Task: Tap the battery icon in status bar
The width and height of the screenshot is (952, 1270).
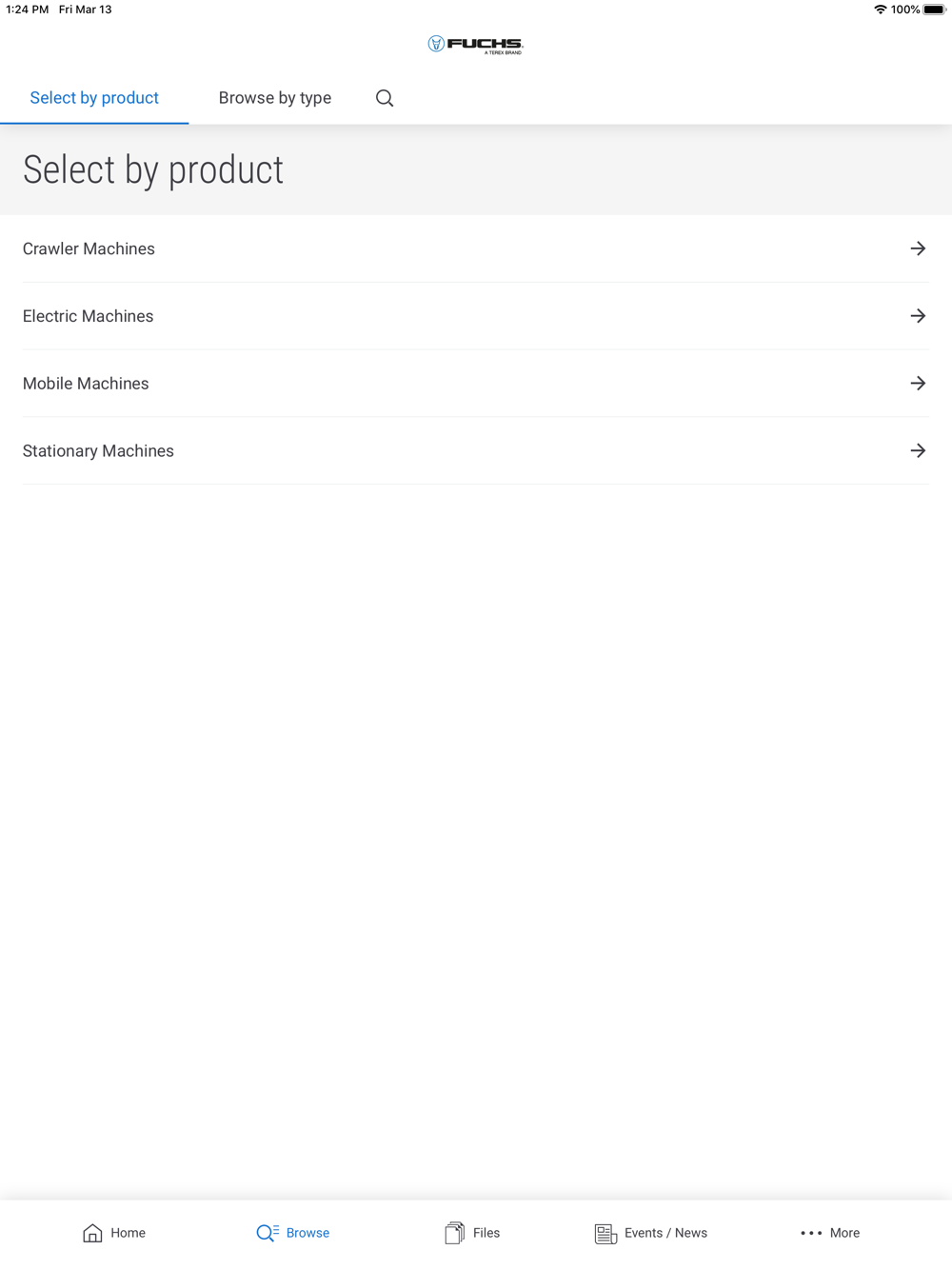Action: [x=934, y=10]
